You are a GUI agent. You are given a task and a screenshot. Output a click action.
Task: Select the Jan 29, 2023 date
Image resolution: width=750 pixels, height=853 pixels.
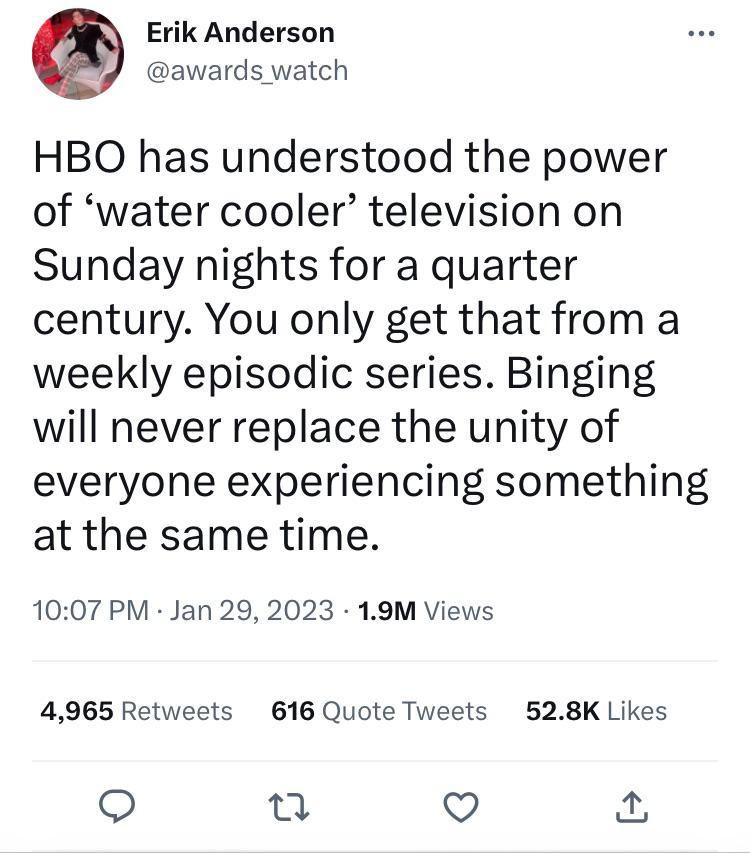tap(252, 610)
